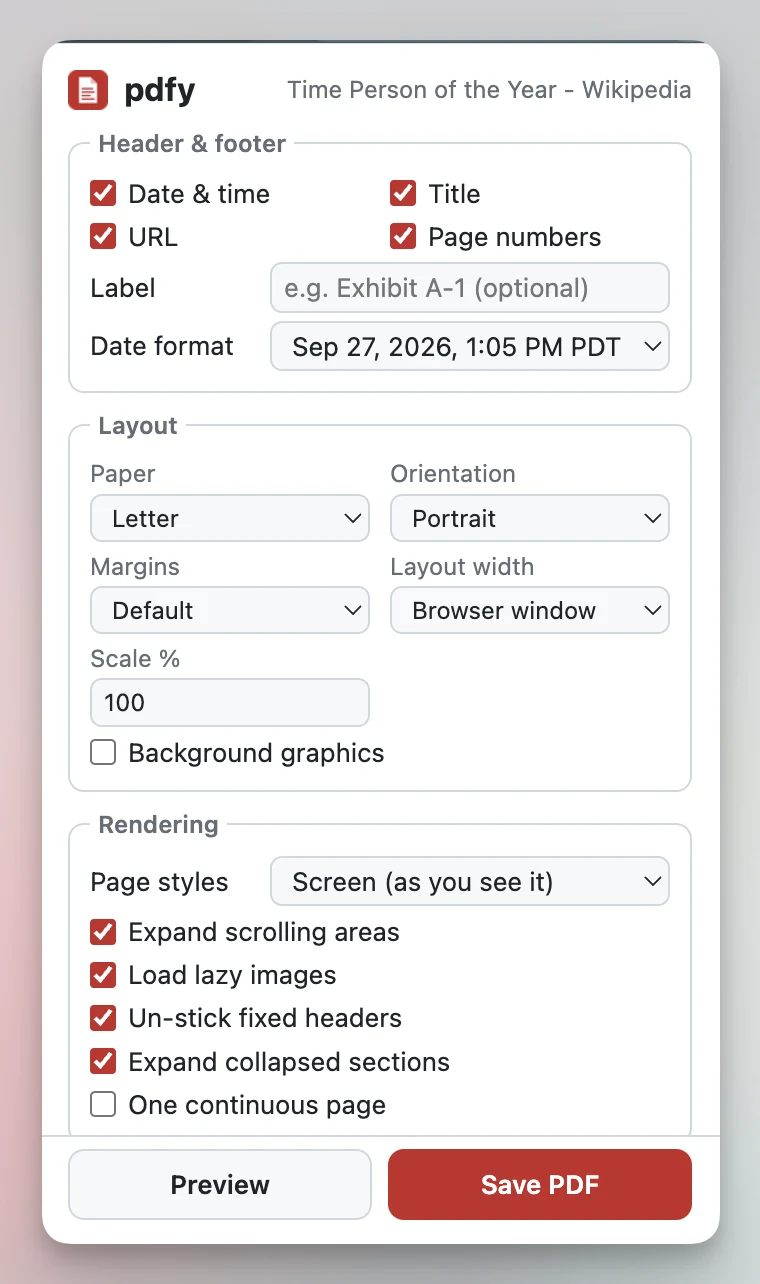Image resolution: width=760 pixels, height=1284 pixels.
Task: Focus the Label text field
Action: [470, 288]
